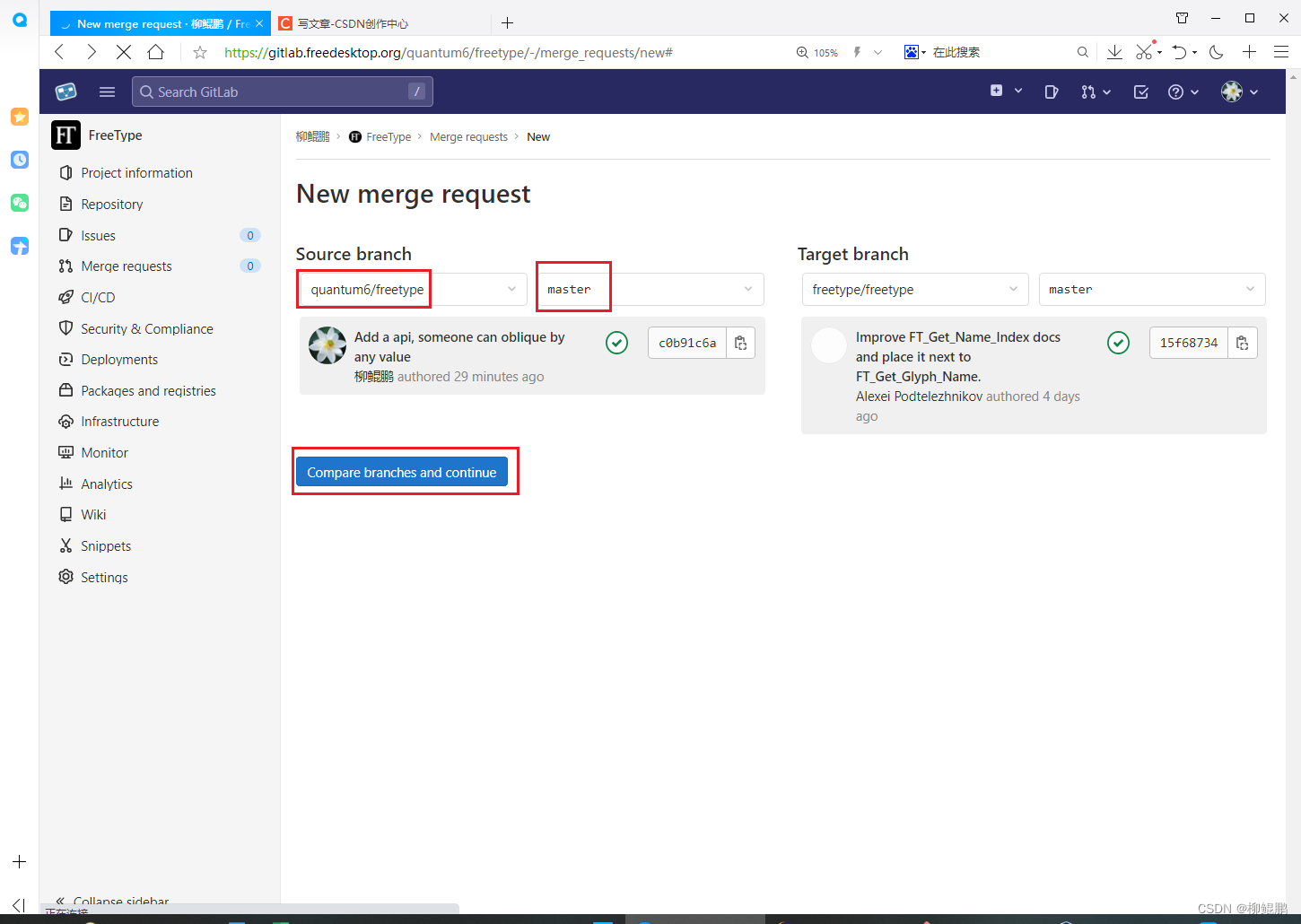Click the browser forward arrow
Screen dimensions: 1301x924
92,52
